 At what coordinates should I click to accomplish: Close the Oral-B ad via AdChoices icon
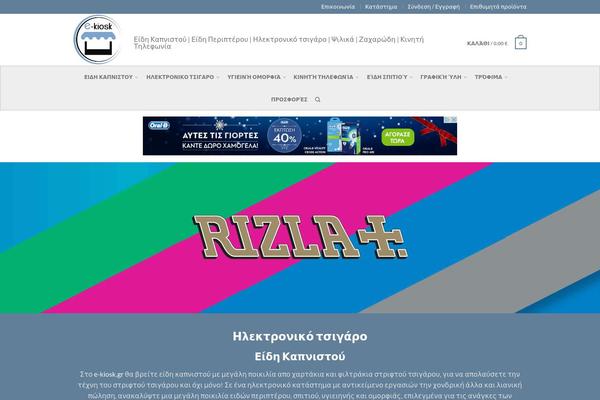click(453, 119)
